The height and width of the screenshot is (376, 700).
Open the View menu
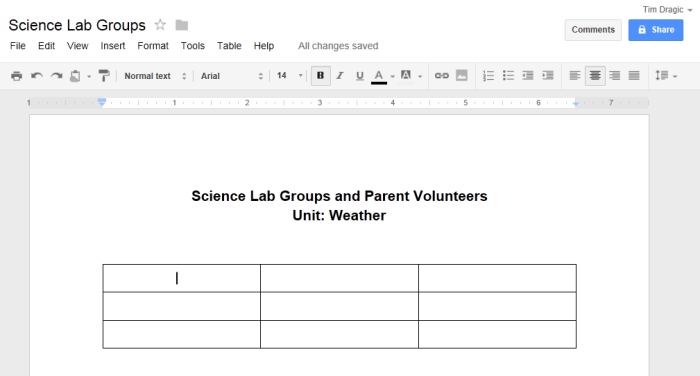click(78, 46)
